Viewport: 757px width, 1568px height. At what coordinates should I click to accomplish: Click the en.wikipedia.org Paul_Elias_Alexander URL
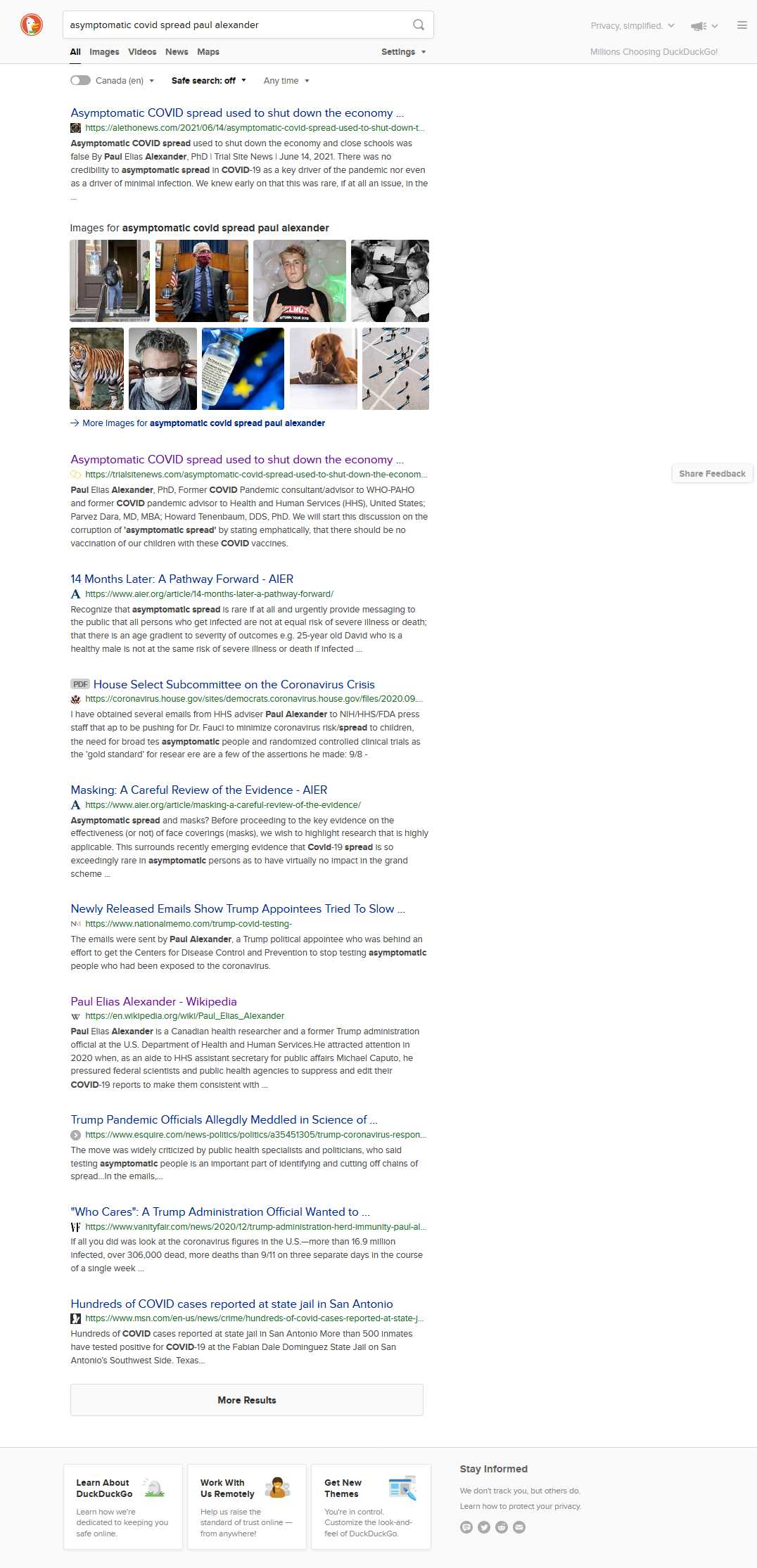point(184,1016)
